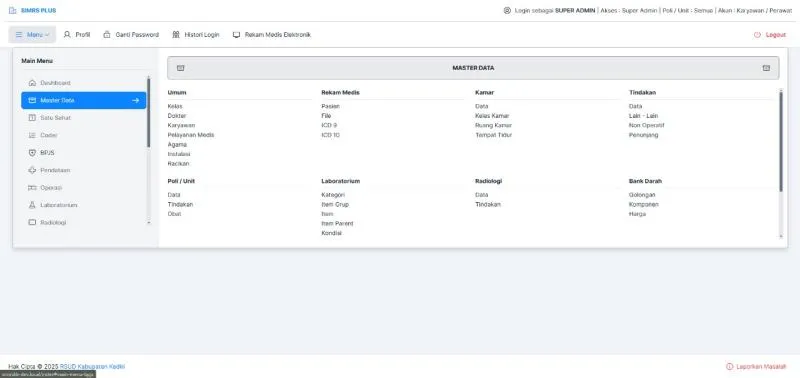The width and height of the screenshot is (800, 378).
Task: Click the SIMRS PLUS logo icon
Action: 12,10
